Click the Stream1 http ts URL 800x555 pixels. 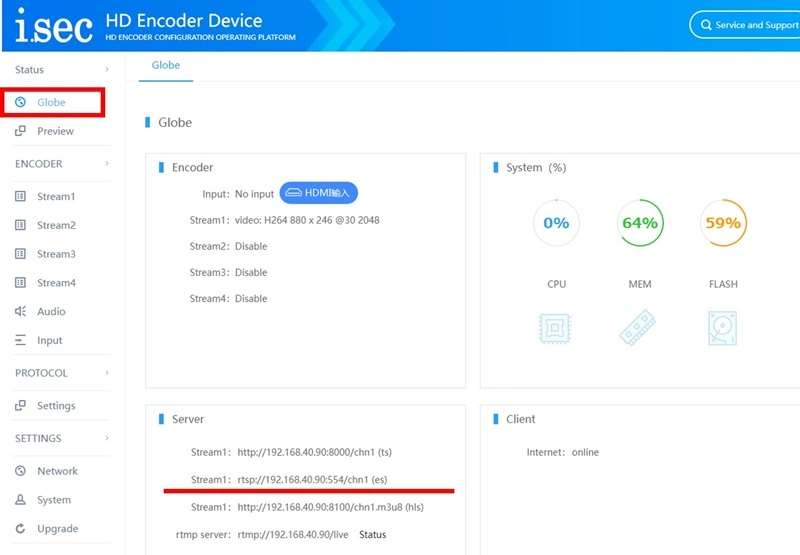point(314,452)
